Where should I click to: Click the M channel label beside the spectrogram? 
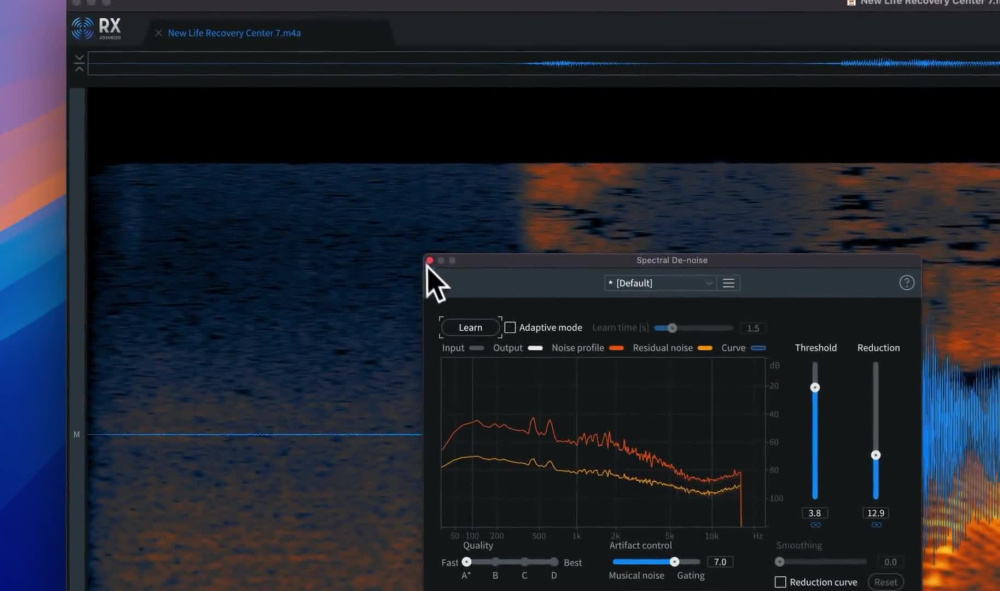point(77,435)
